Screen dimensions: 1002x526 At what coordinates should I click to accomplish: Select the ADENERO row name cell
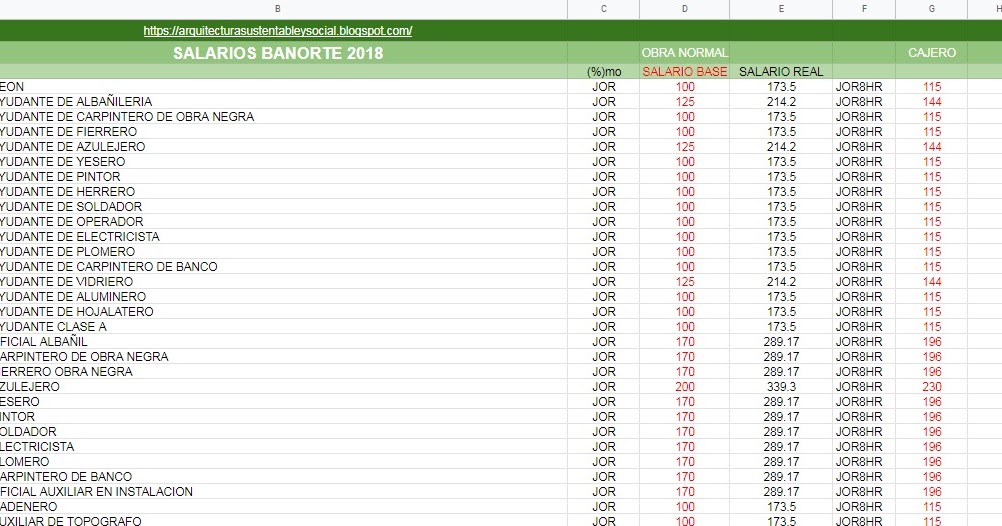click(283, 507)
